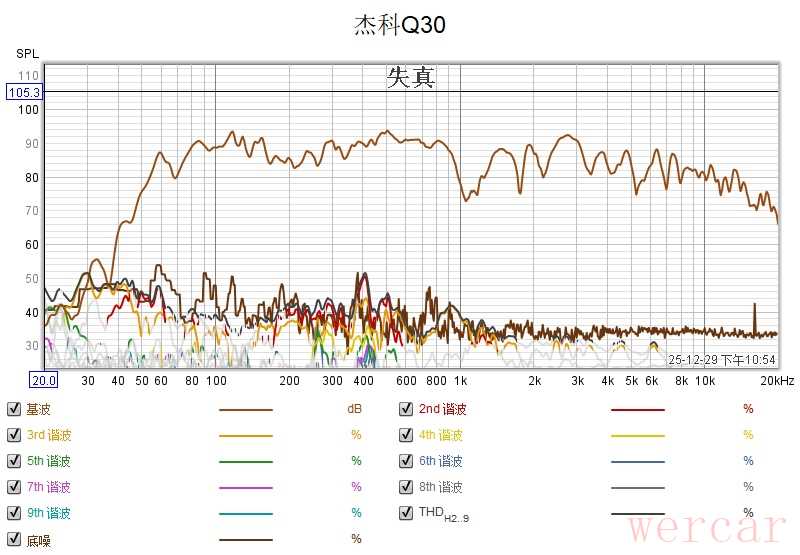The height and width of the screenshot is (555, 800).
Task: Click the SPL axis label
Action: click(x=26, y=53)
